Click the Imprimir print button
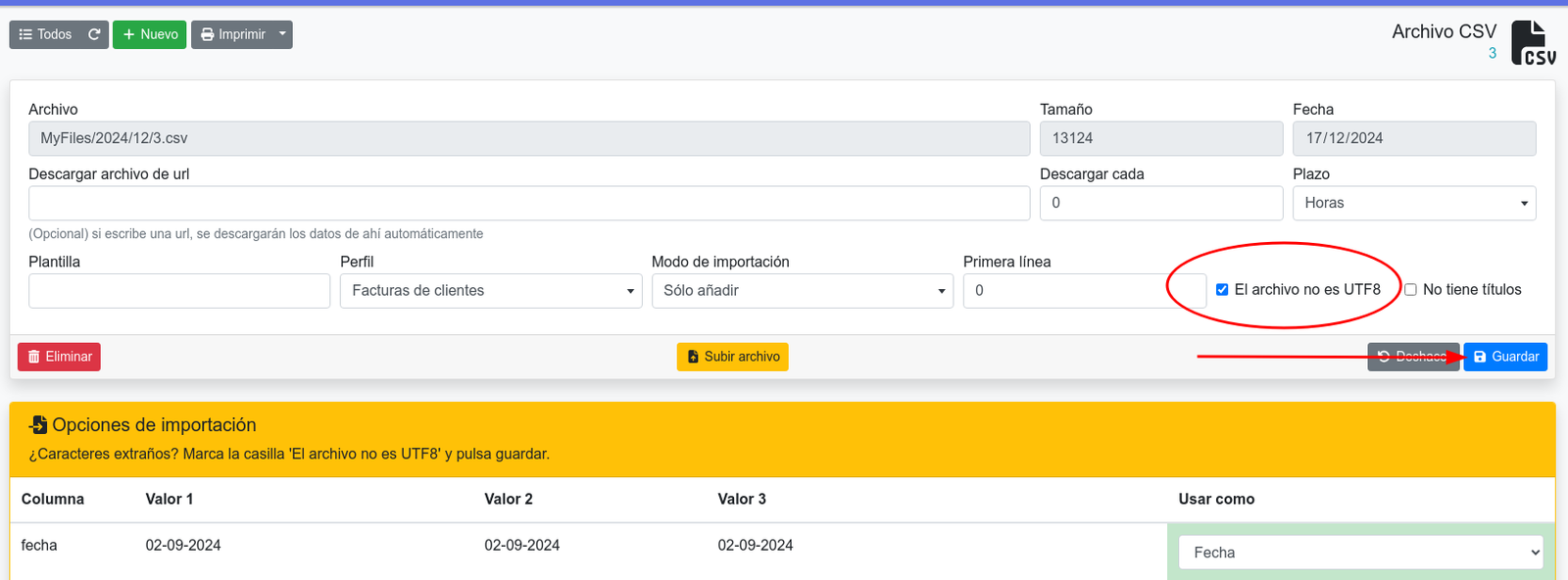Screen dimensions: 1568x580 (232, 34)
